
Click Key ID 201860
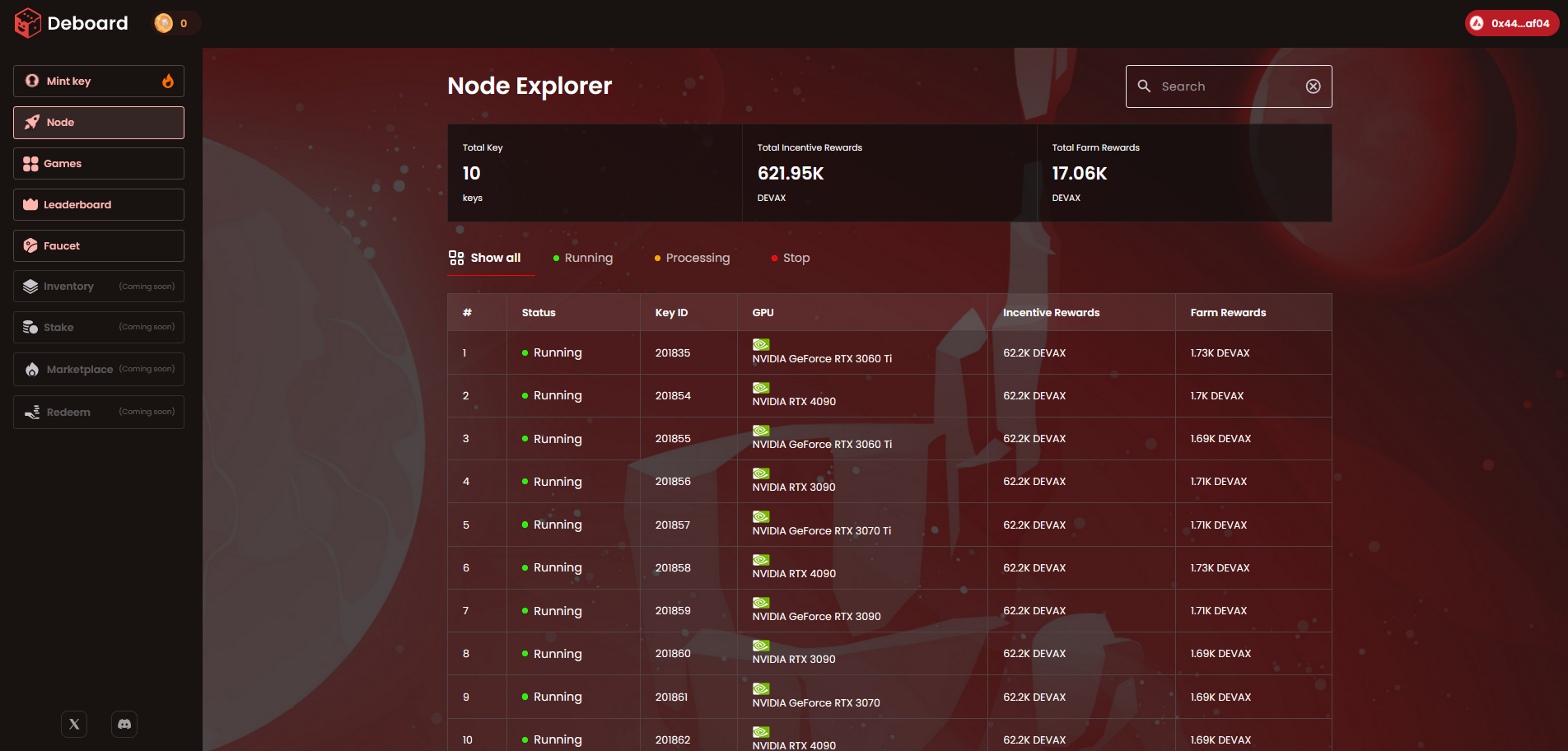pyautogui.click(x=673, y=653)
